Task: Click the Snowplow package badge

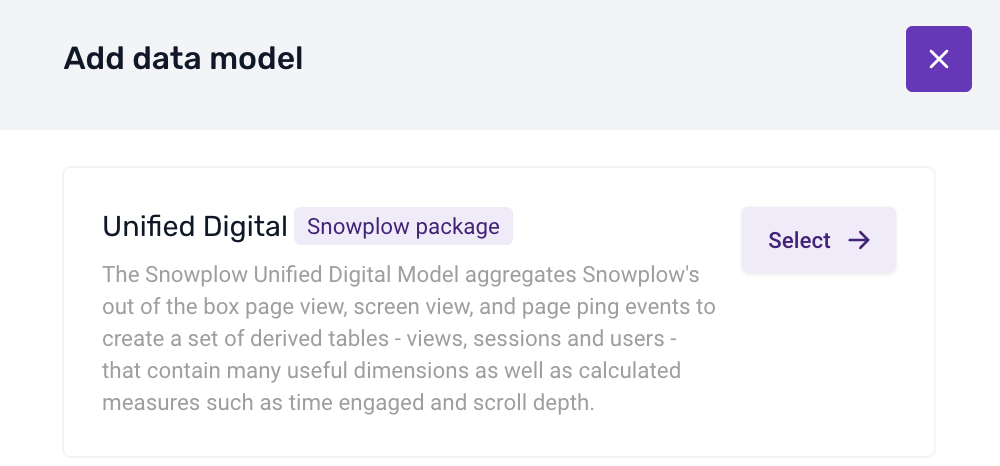Action: 403,226
